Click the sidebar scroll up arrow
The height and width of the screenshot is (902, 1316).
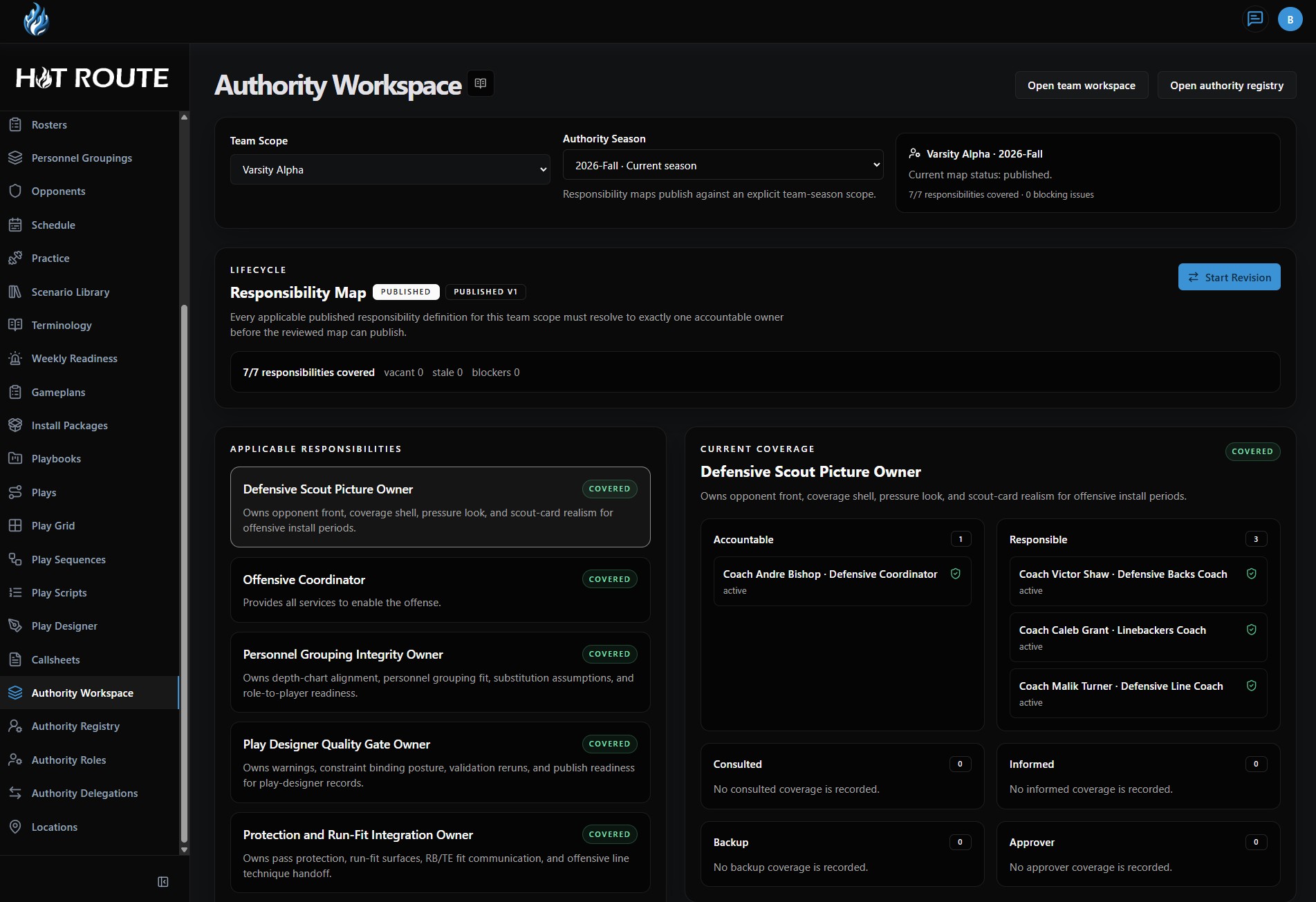184,117
